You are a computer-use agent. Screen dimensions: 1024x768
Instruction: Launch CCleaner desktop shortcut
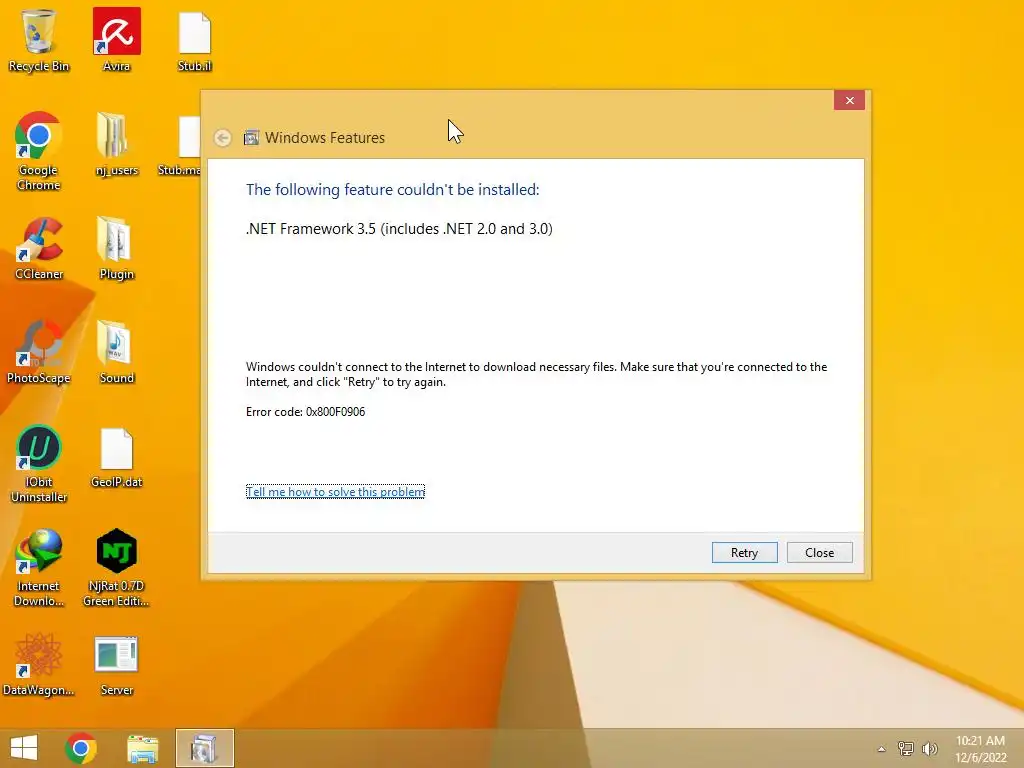tap(39, 248)
